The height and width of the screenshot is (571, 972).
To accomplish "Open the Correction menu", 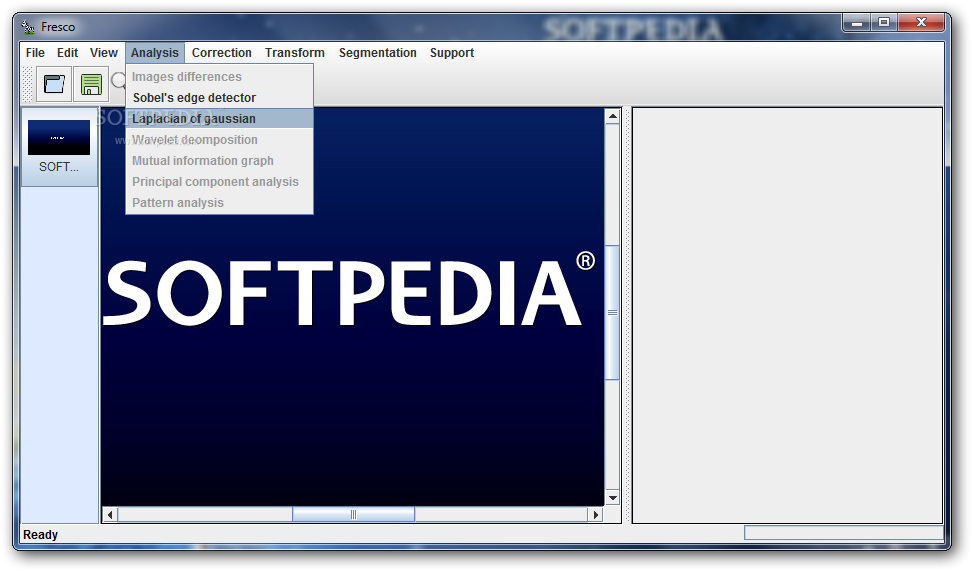I will (x=221, y=53).
